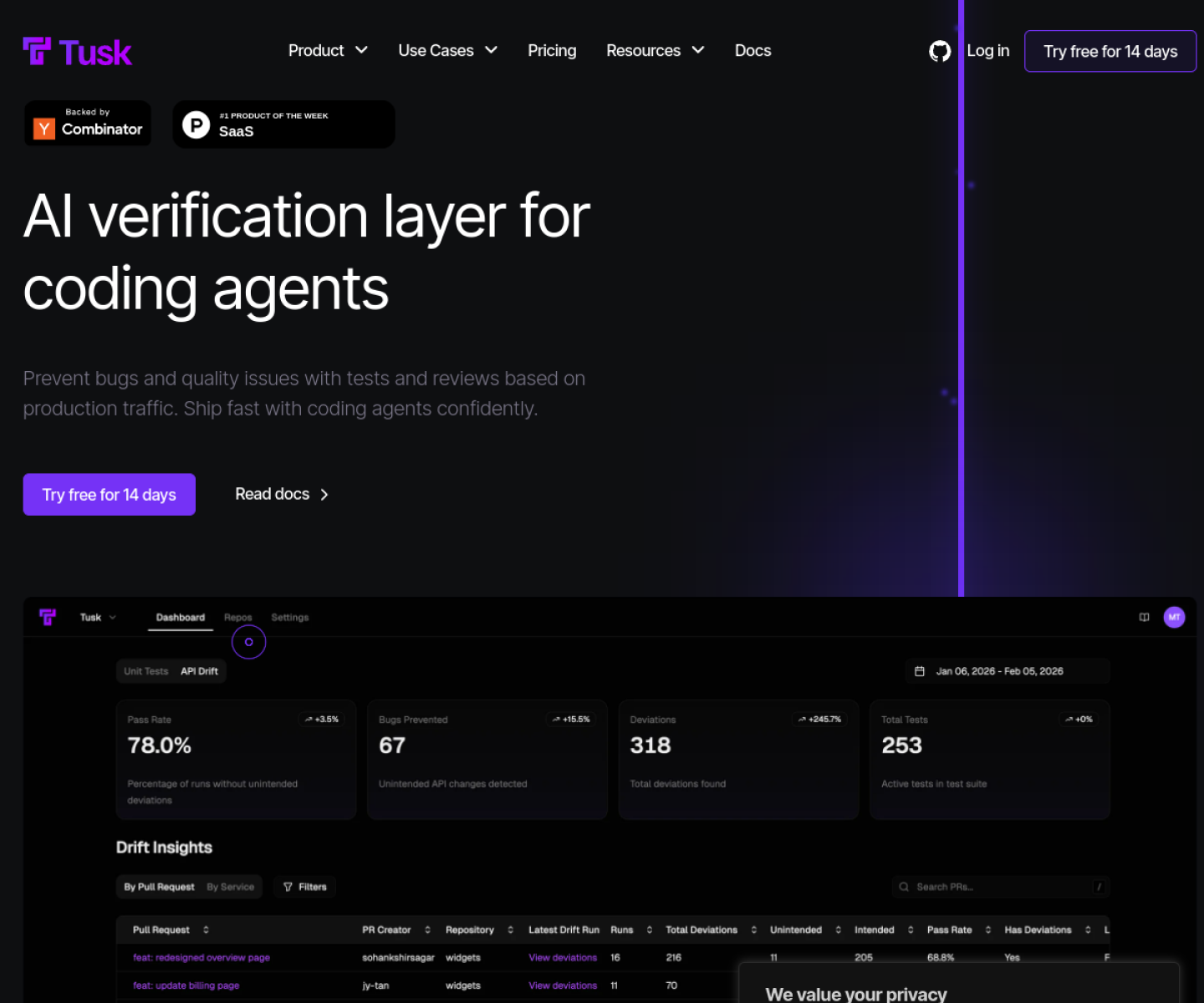Open the MT user avatar
Image resolution: width=1204 pixels, height=1003 pixels.
(1174, 617)
